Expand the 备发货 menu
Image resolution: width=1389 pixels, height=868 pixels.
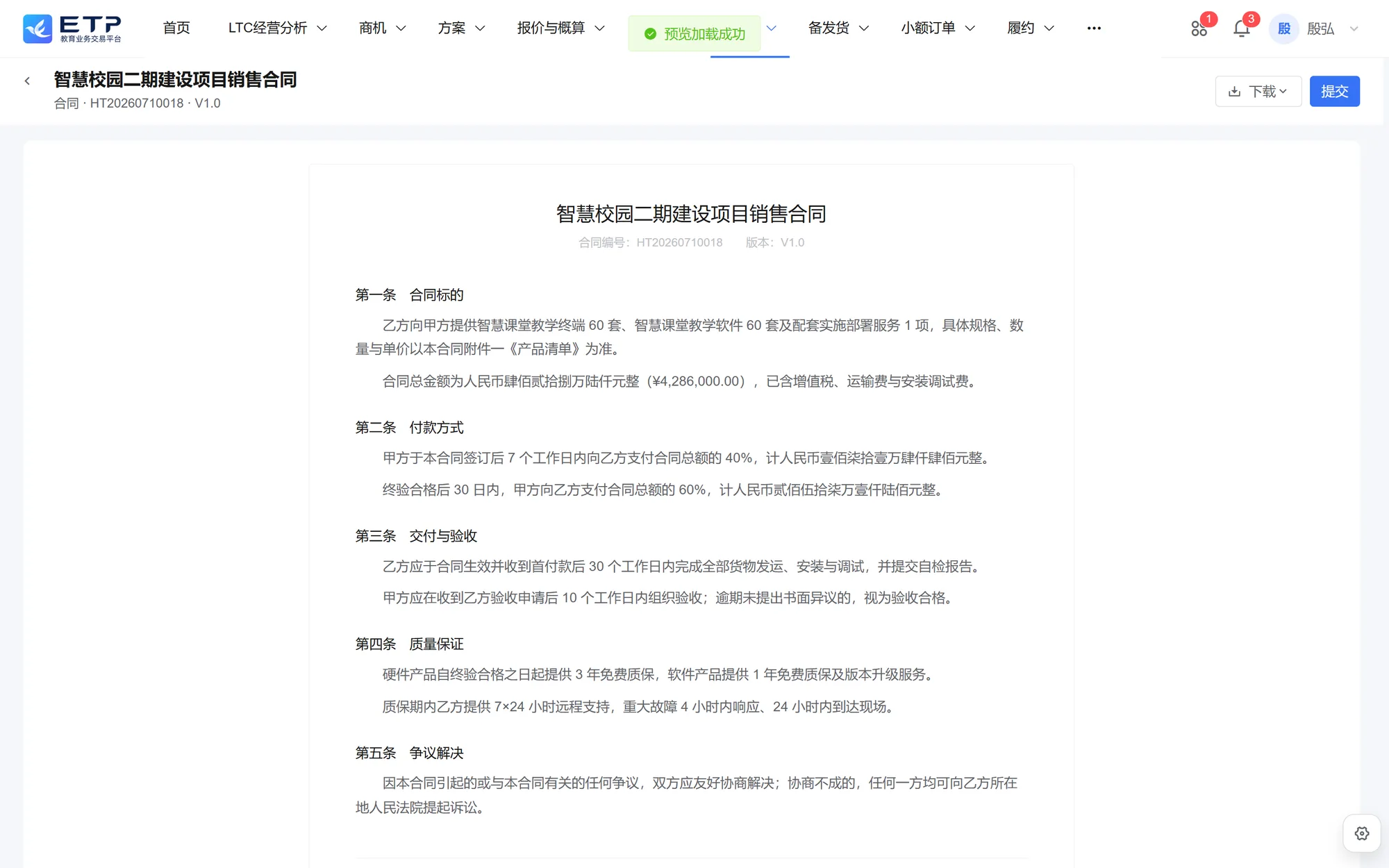coord(838,28)
